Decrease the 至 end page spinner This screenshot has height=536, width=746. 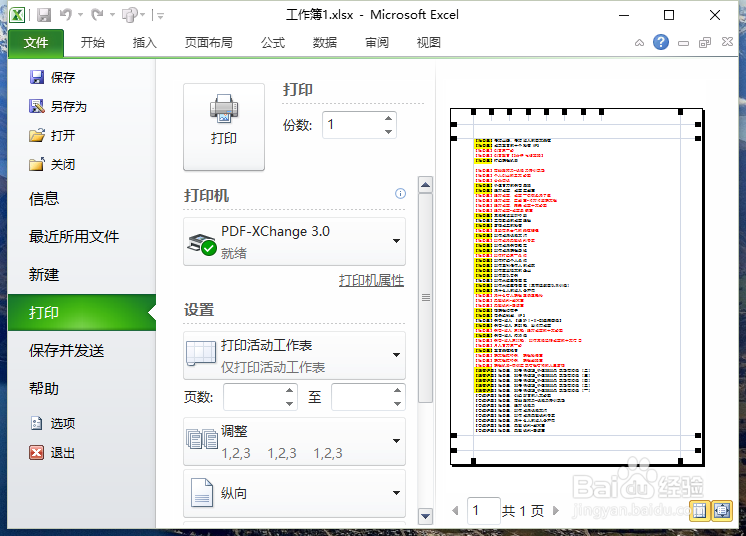coord(398,404)
